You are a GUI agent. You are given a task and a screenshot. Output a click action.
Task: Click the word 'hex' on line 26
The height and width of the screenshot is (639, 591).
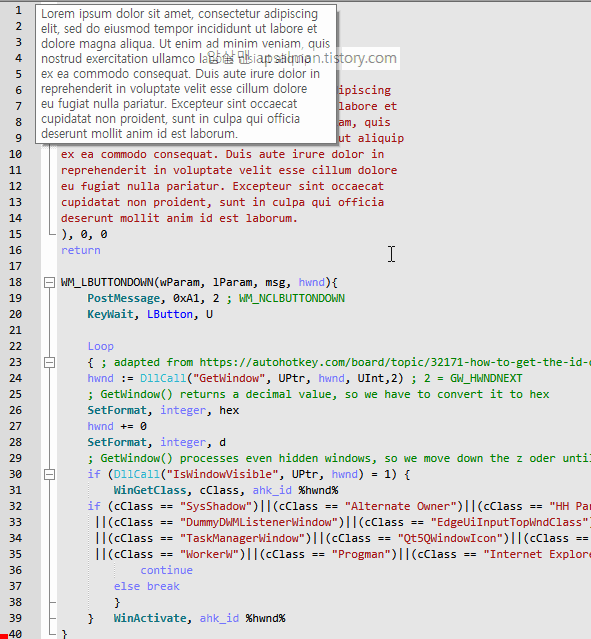pos(229,410)
